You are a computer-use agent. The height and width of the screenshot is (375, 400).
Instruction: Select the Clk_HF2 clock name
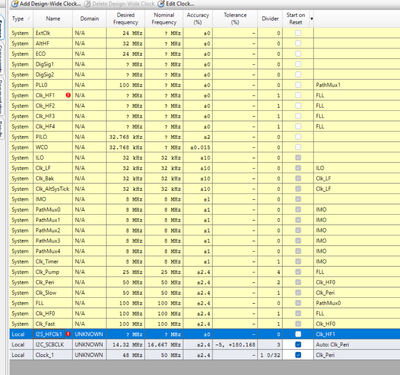45,106
